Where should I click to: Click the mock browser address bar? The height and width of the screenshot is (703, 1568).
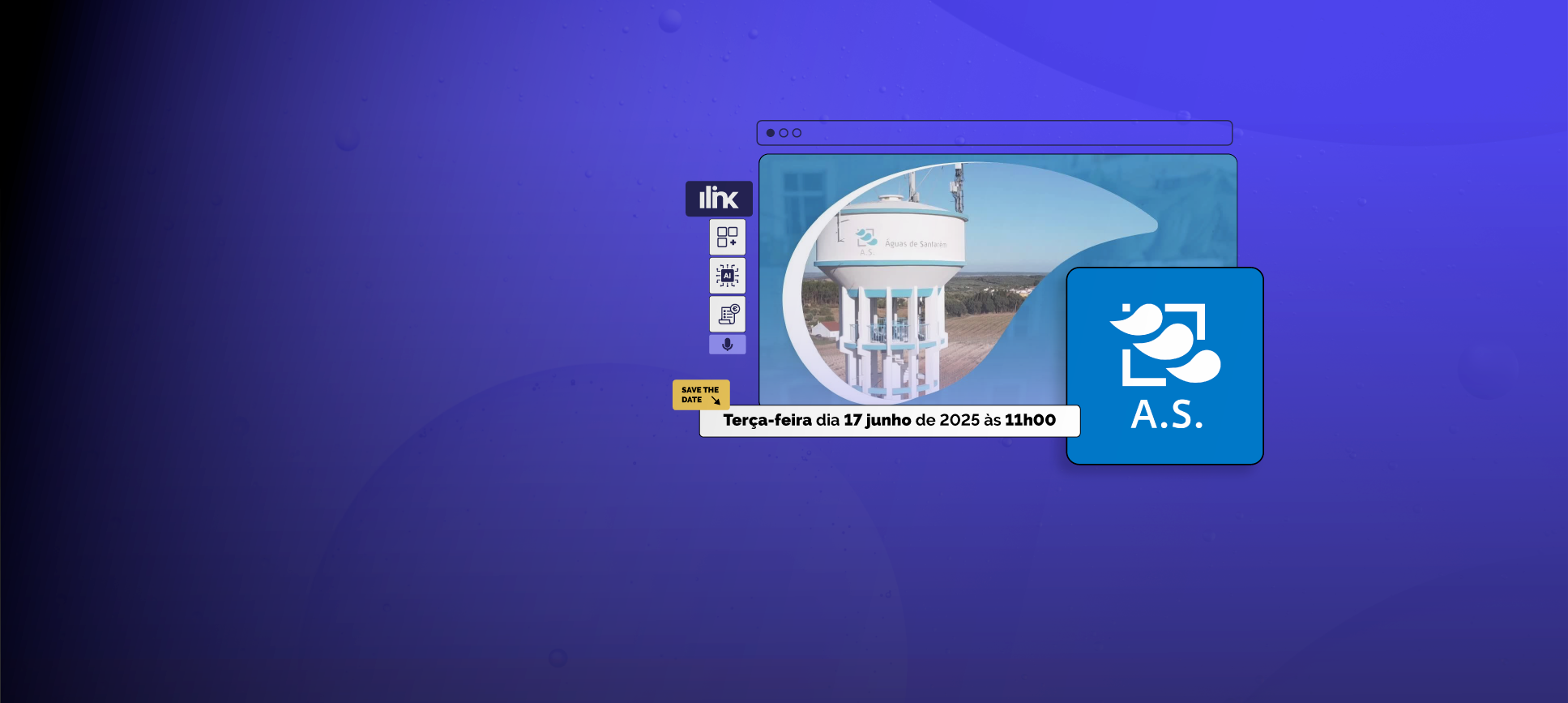pos(994,133)
